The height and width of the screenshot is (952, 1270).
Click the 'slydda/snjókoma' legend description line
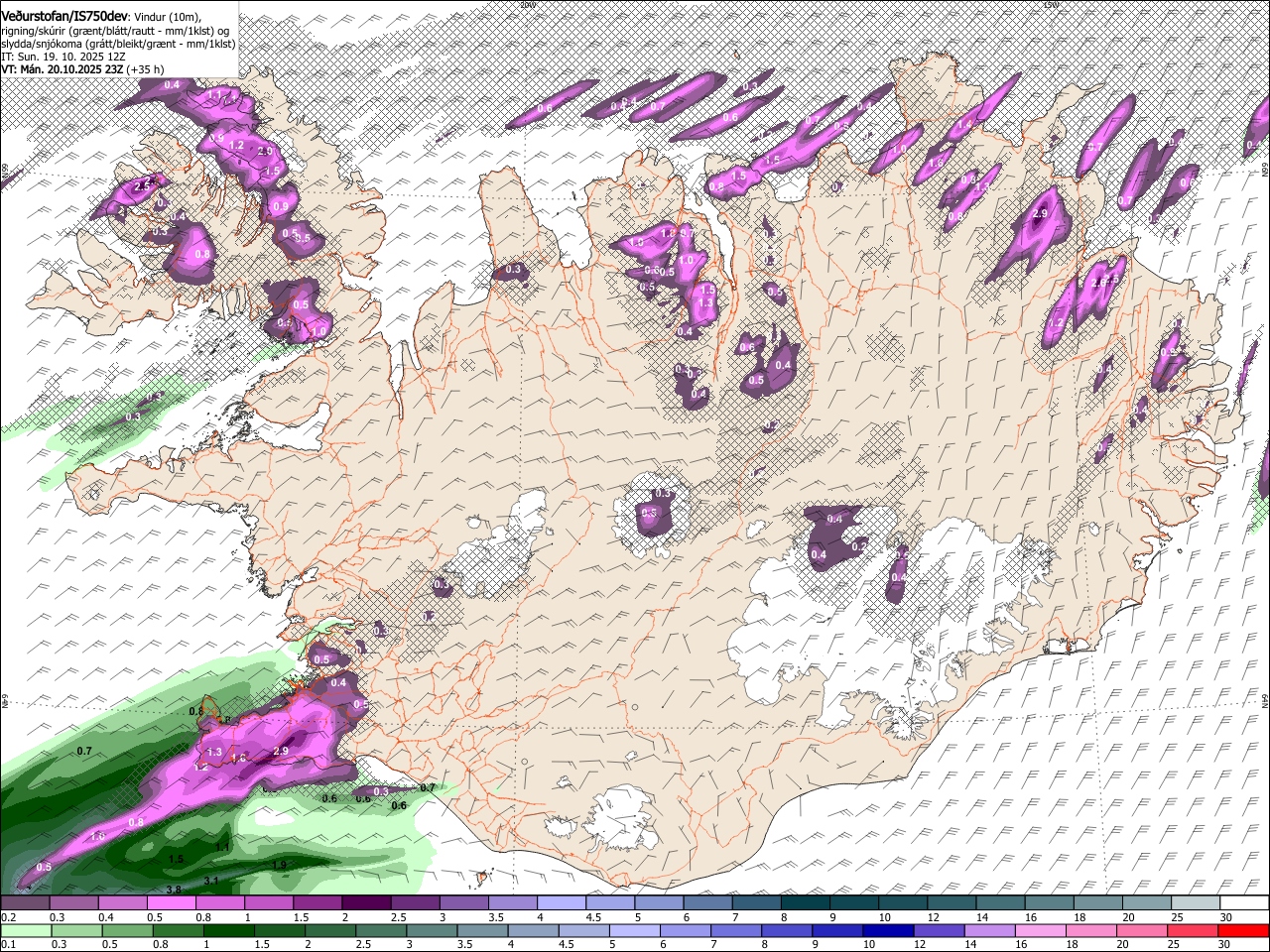pyautogui.click(x=118, y=44)
